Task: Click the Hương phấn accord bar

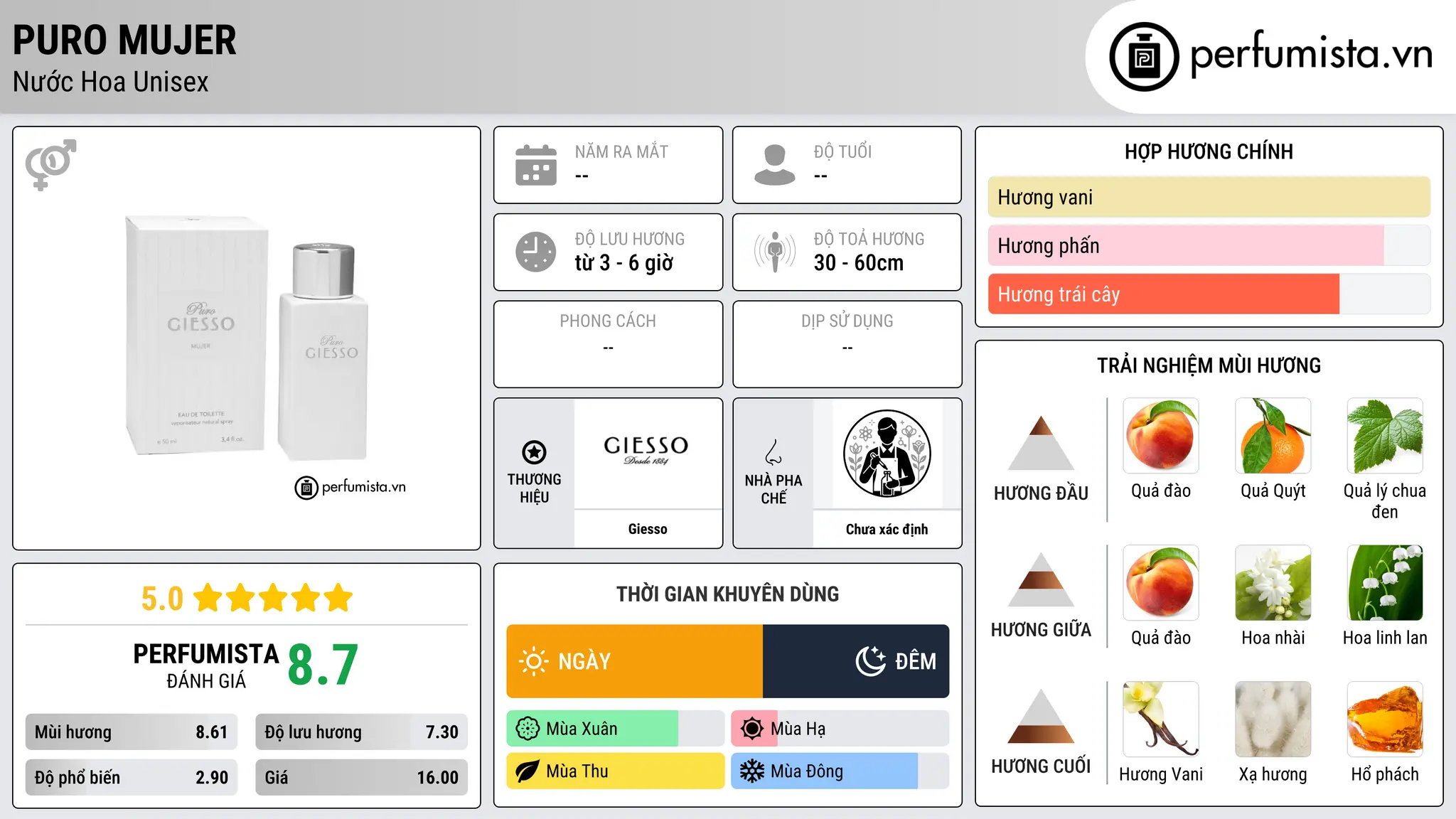Action: point(1209,245)
